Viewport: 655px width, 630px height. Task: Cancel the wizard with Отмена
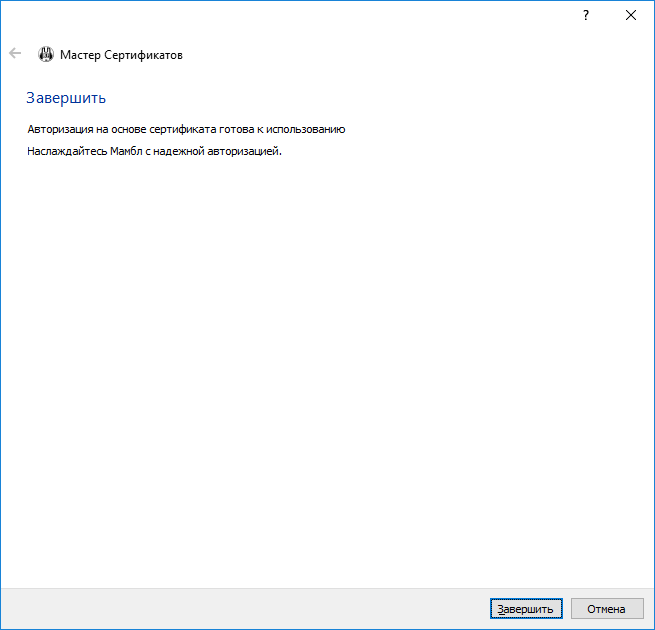click(606, 609)
